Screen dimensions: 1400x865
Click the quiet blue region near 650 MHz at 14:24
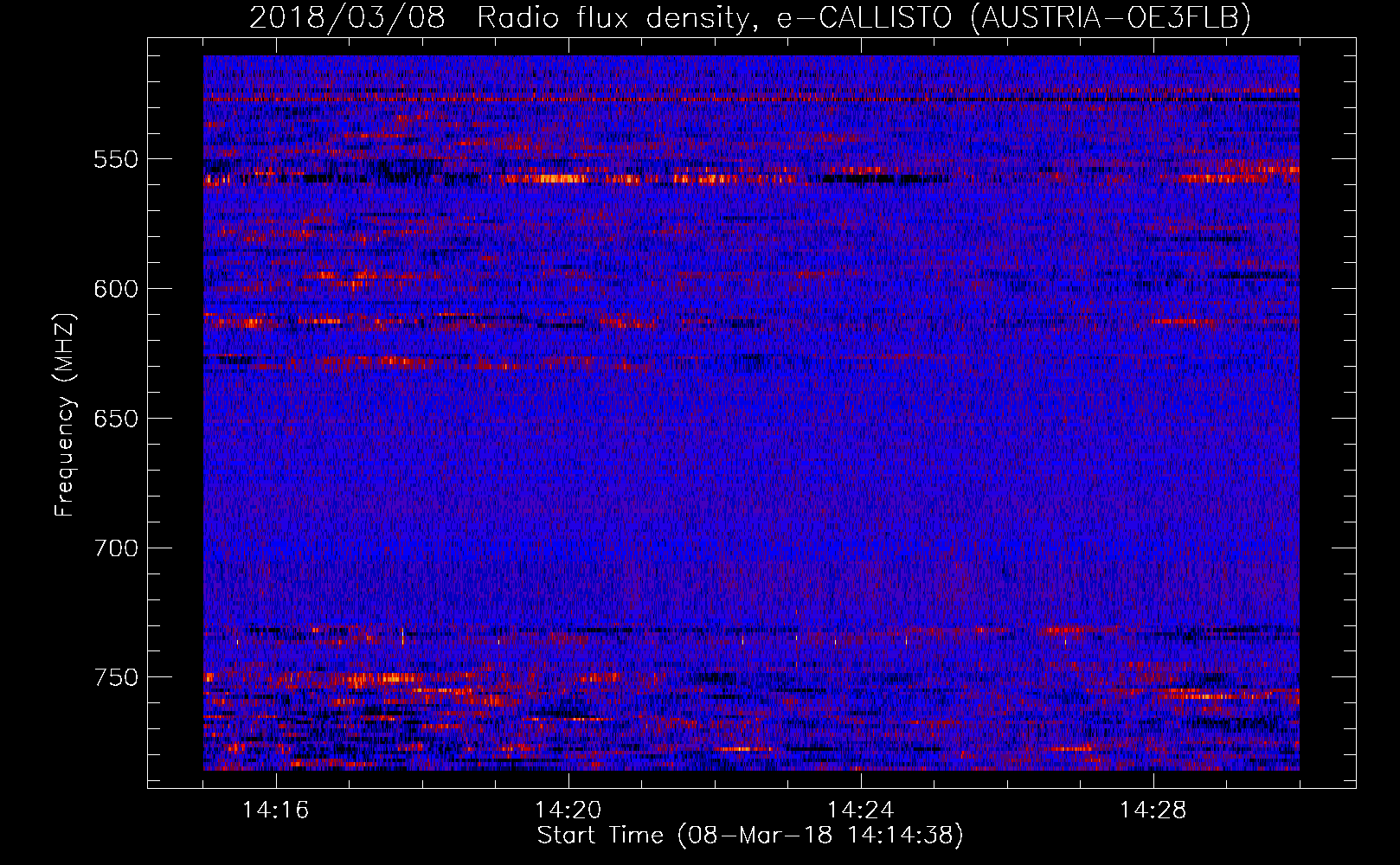click(x=860, y=419)
